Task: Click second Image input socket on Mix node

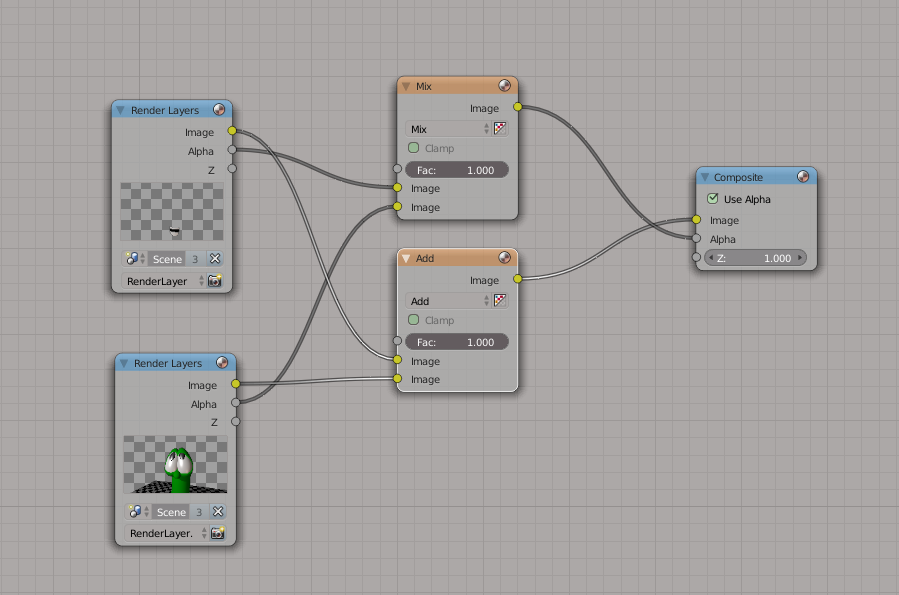Action: coord(397,206)
